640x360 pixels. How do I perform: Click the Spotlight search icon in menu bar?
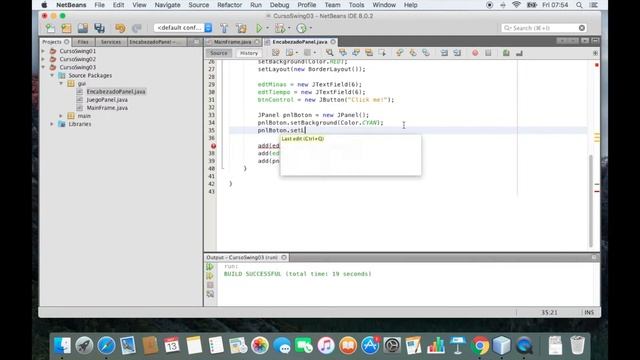coord(579,5)
